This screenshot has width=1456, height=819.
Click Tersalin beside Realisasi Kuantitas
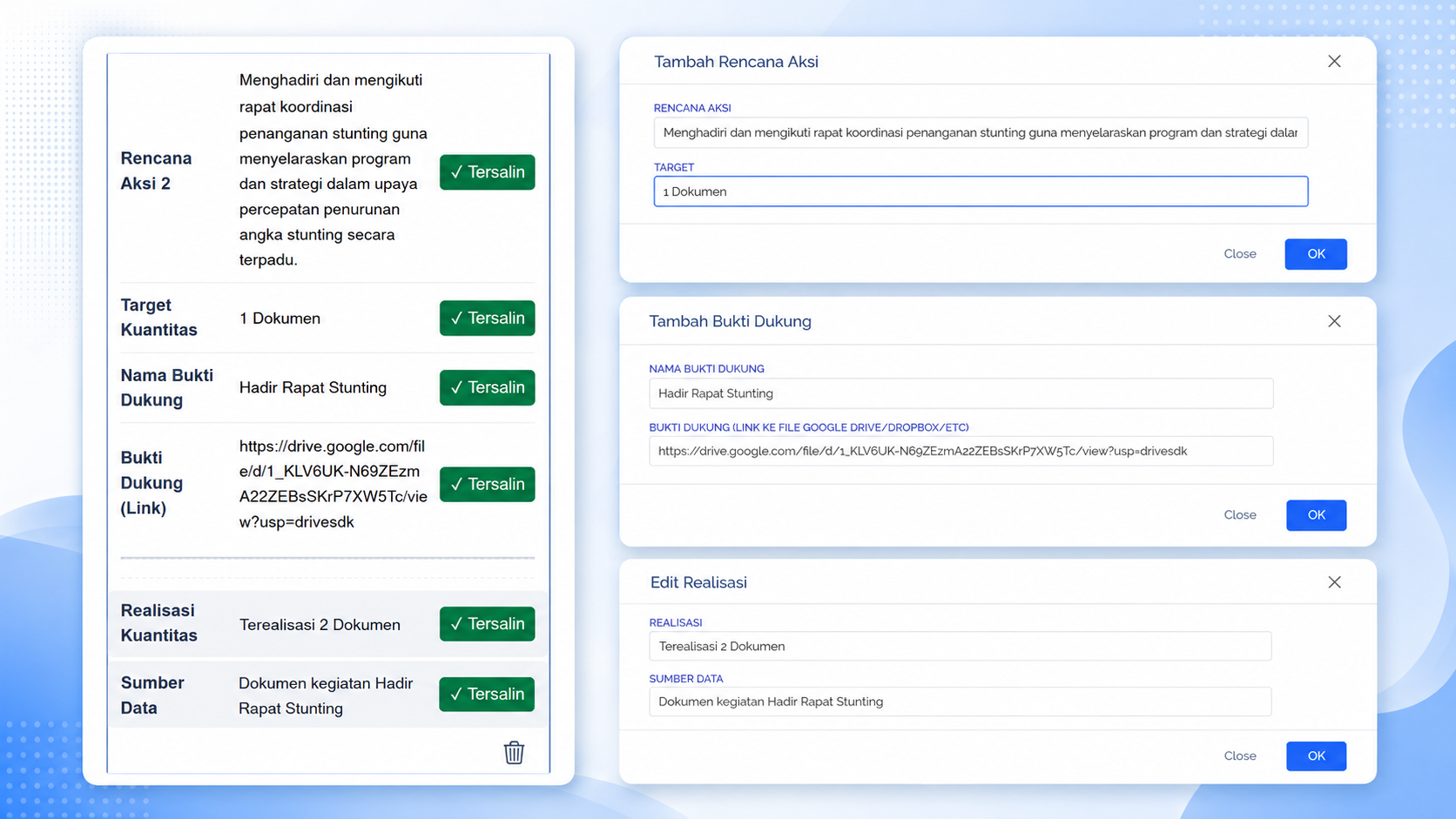point(487,624)
